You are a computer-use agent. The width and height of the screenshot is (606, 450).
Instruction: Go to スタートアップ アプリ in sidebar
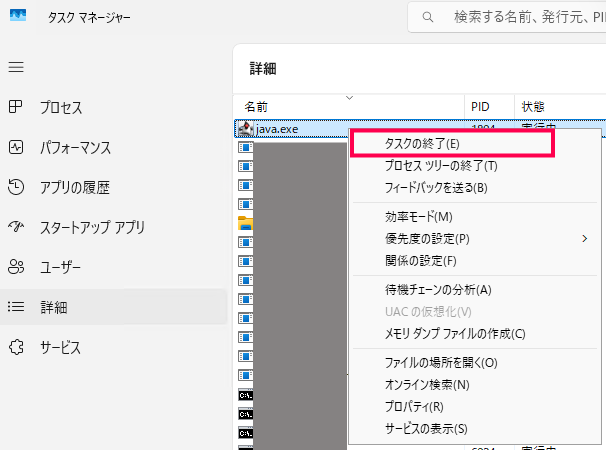click(93, 227)
